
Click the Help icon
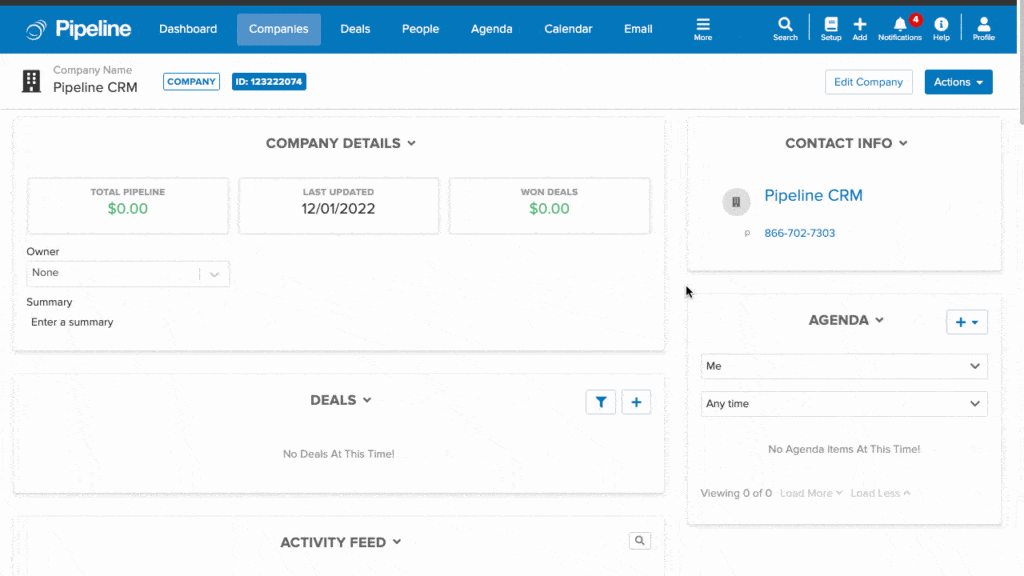[940, 27]
